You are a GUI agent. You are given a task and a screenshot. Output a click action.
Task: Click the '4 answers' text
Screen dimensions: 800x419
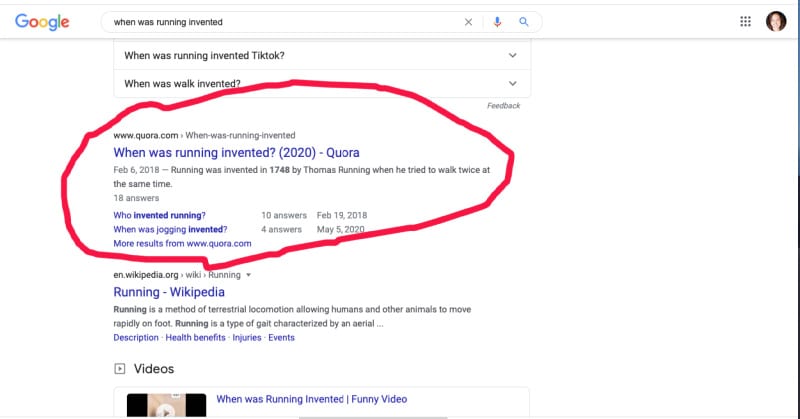[281, 230]
